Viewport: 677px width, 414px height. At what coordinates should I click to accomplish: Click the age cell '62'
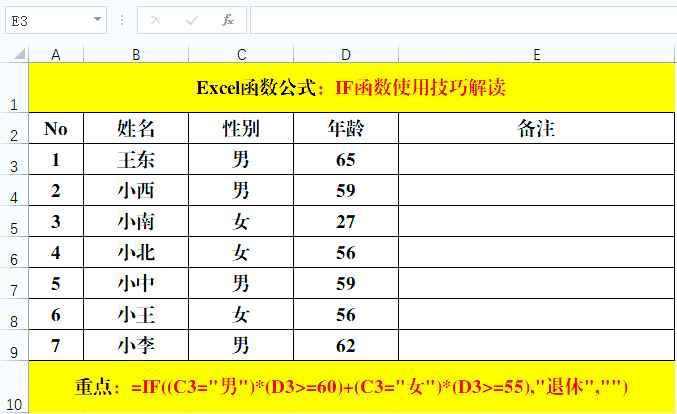(346, 345)
